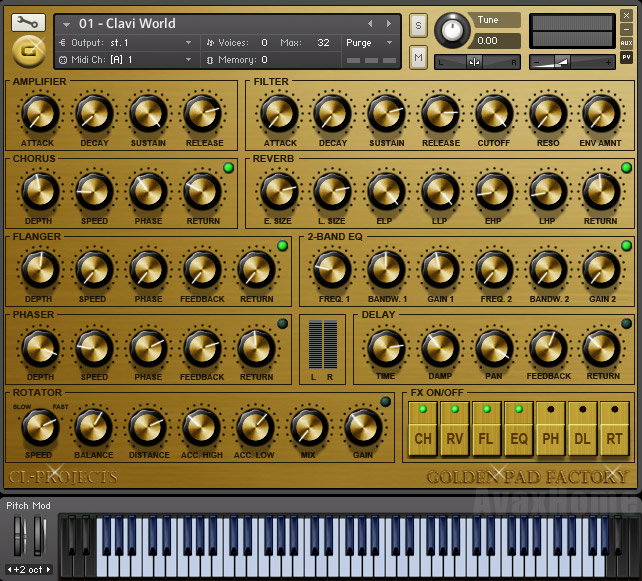
Task: Click the Filter Sustain knob
Action: pyautogui.click(x=386, y=113)
